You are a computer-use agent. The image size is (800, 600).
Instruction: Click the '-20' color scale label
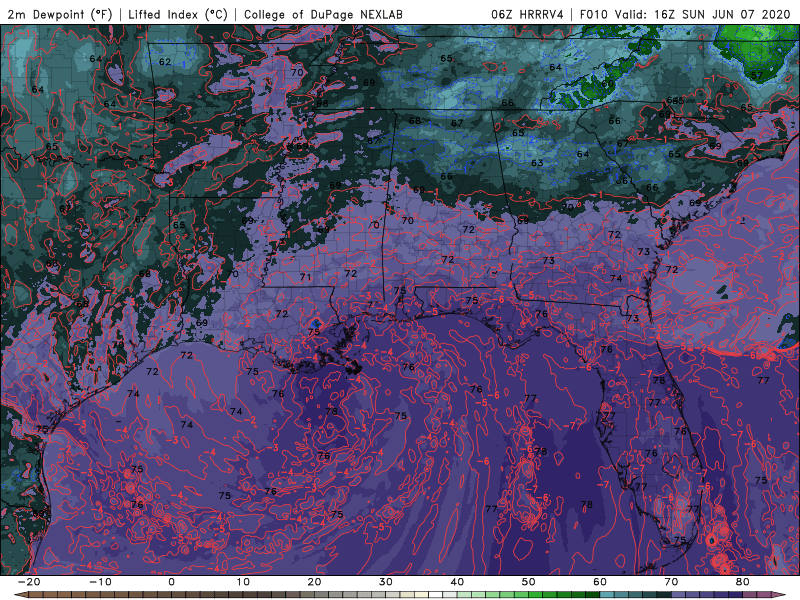click(x=29, y=582)
